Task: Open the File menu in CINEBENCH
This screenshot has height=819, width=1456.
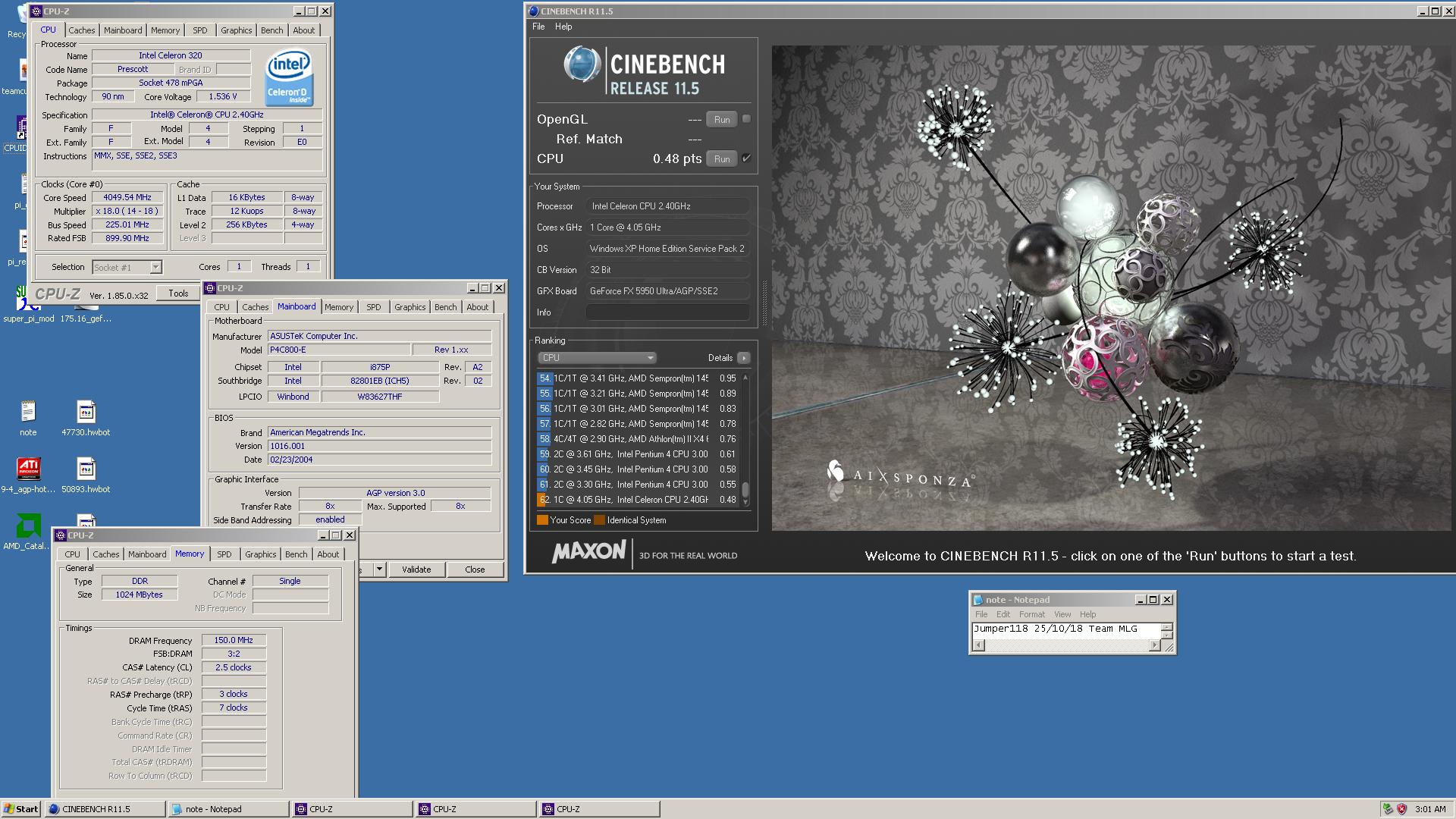Action: coord(538,27)
